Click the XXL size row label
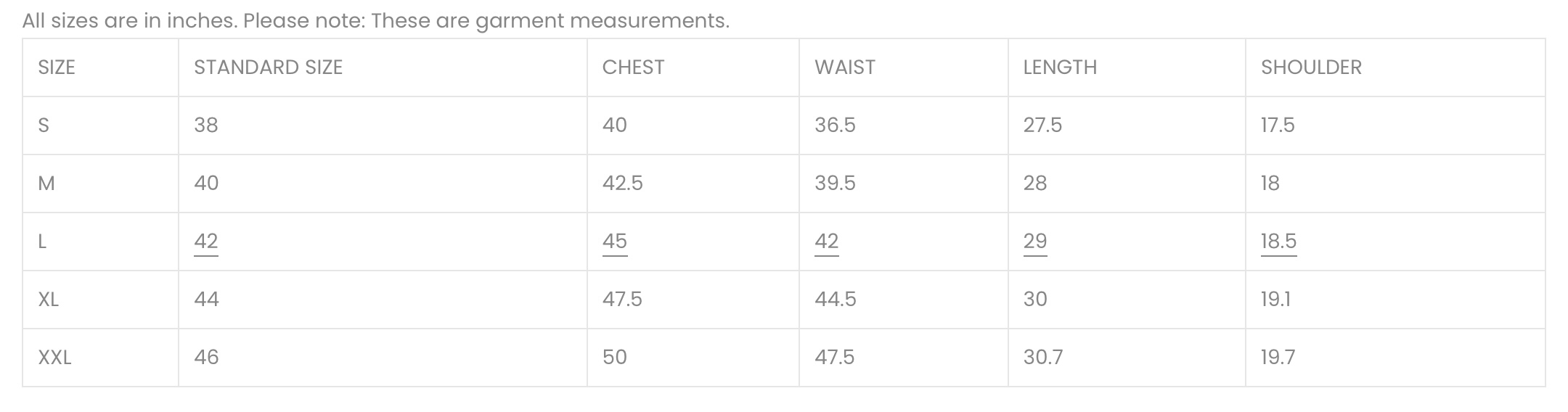The image size is (1568, 412). click(x=54, y=358)
